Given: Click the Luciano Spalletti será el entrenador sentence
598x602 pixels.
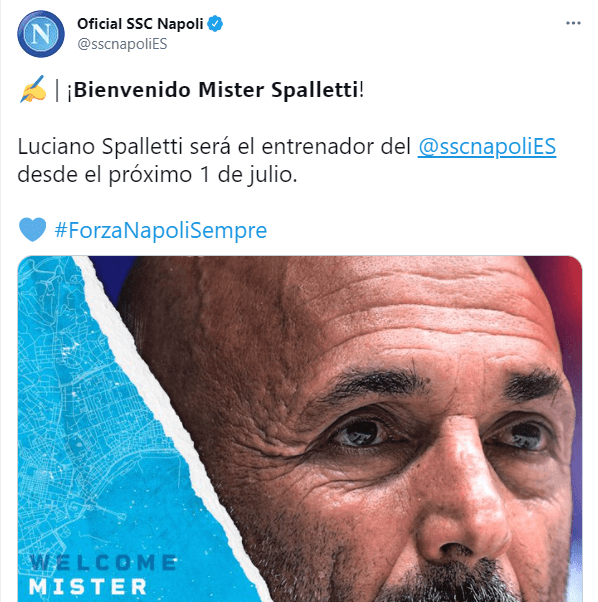Looking at the screenshot, I should coord(214,147).
